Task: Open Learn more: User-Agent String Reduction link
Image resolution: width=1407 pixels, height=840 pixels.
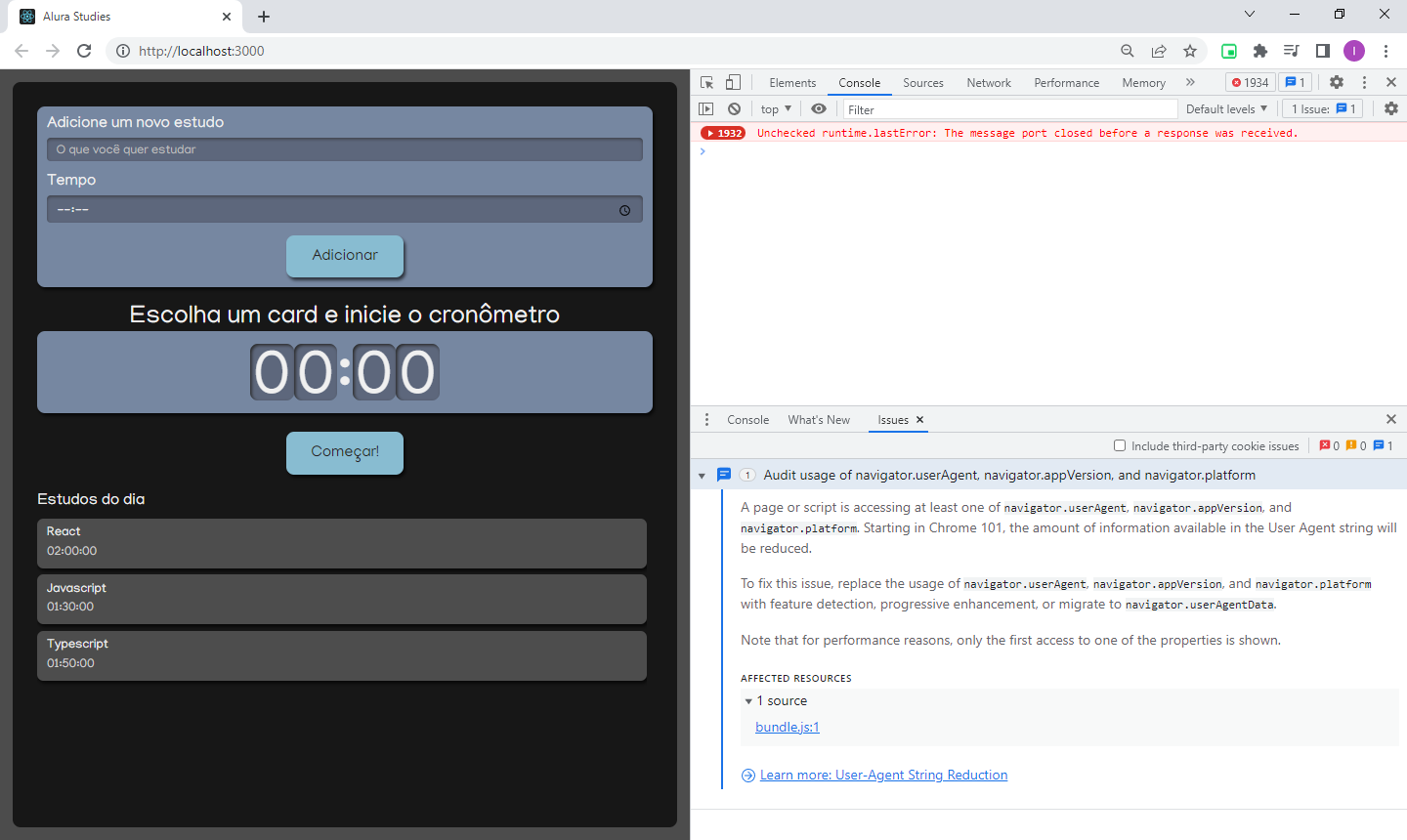Action: pyautogui.click(x=883, y=775)
